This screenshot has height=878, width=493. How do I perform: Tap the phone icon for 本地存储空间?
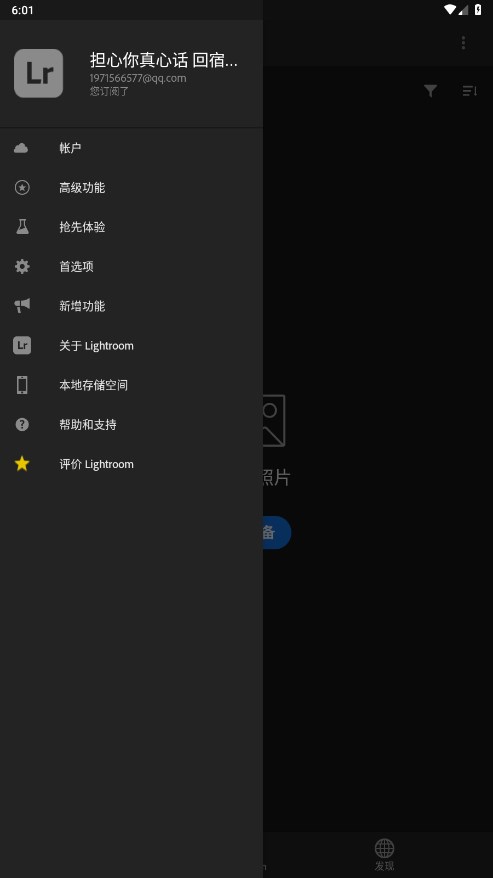[x=22, y=385]
